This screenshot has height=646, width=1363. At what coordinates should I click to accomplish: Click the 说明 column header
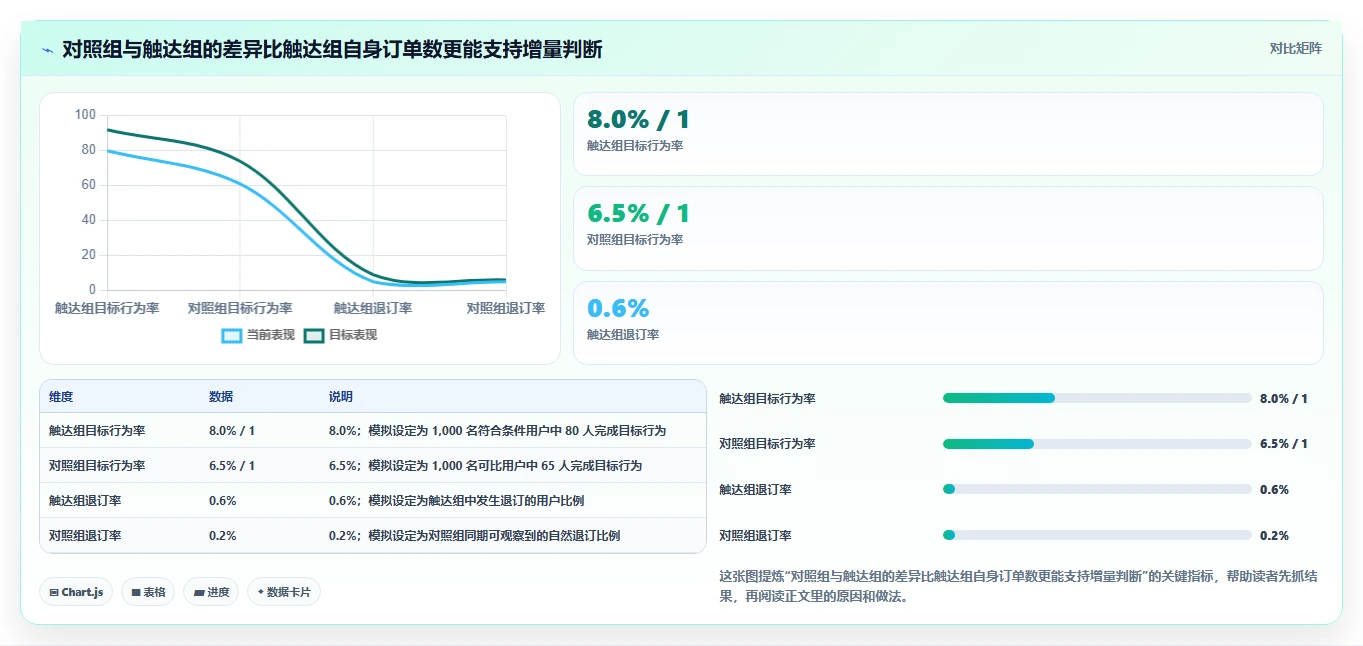click(x=341, y=397)
